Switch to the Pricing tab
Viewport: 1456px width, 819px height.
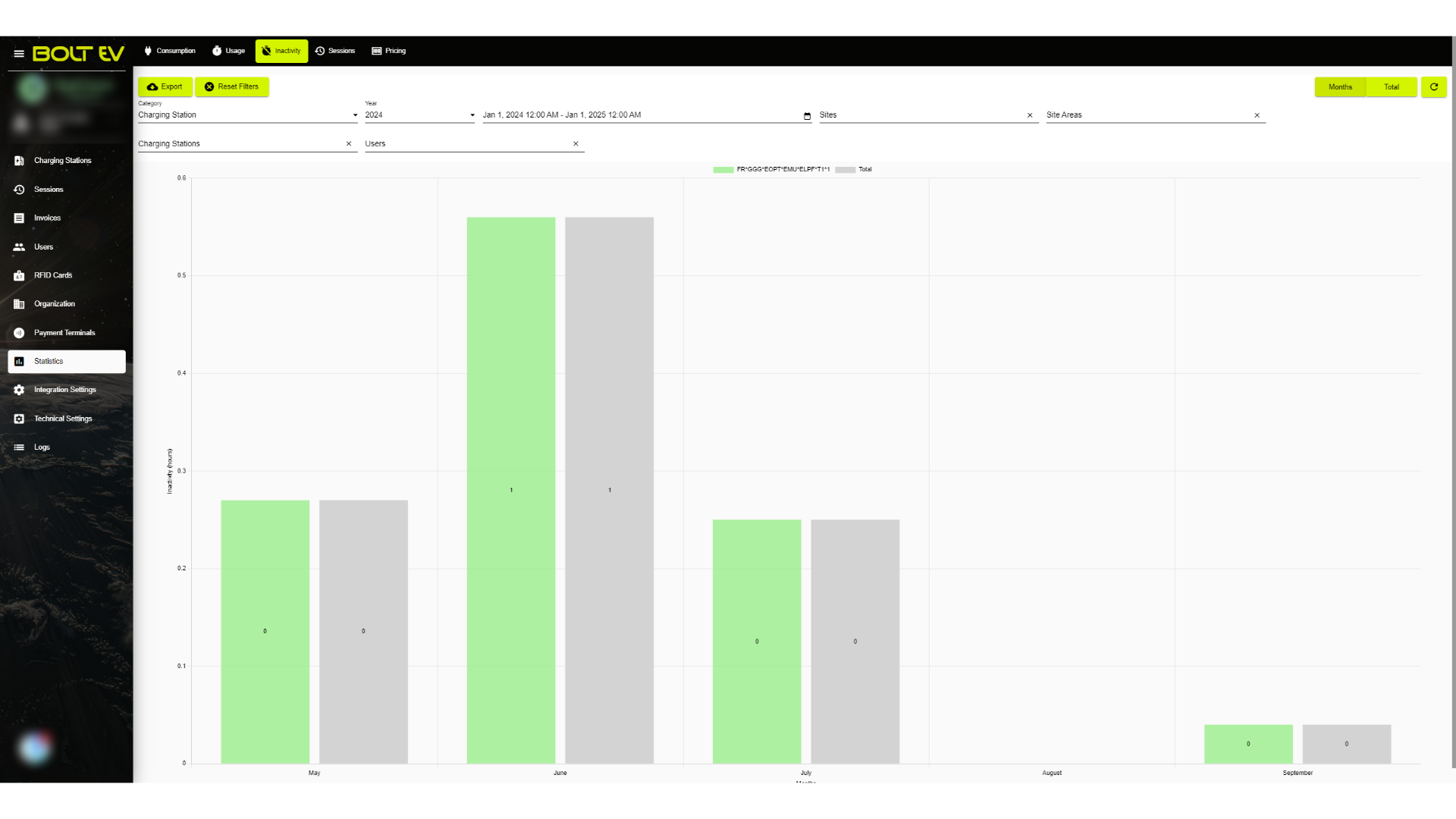(389, 51)
